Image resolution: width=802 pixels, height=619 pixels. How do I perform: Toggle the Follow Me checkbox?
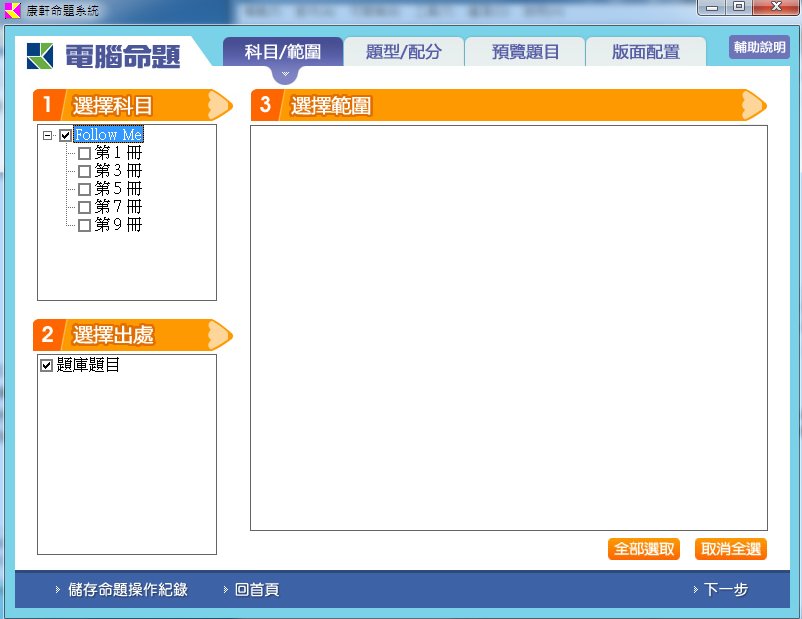pos(66,135)
